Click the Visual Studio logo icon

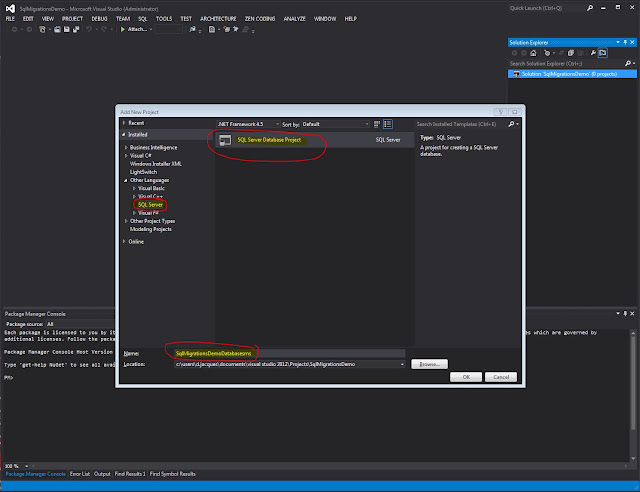tap(10, 8)
